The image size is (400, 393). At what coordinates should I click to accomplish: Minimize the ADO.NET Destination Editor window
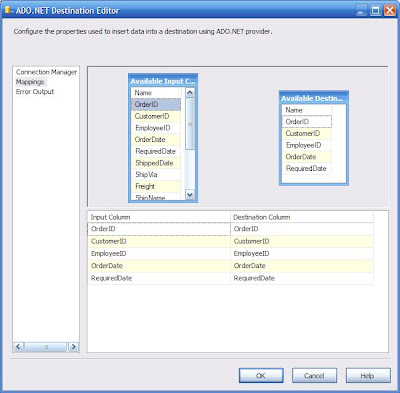361,10
